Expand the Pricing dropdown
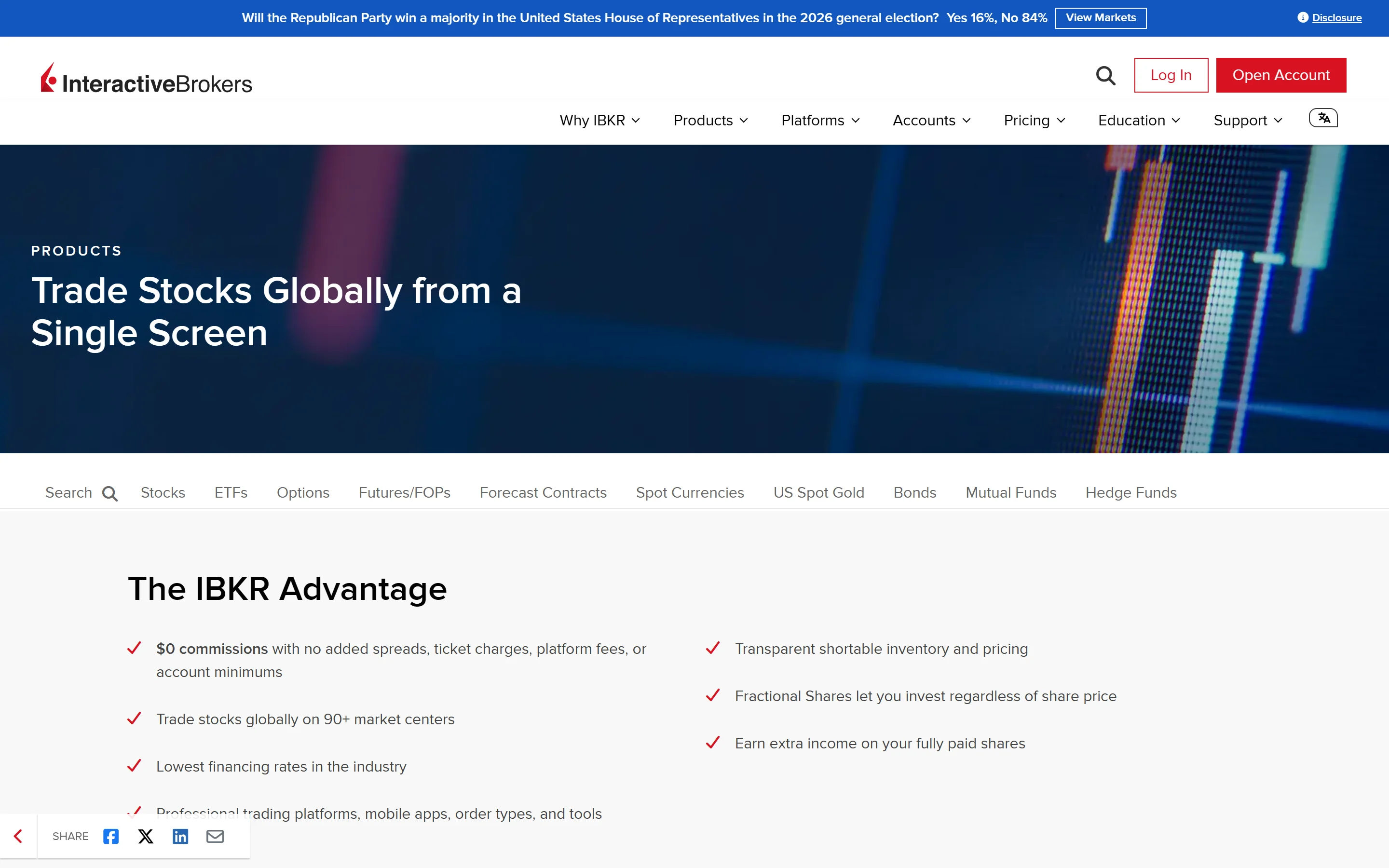 [x=1034, y=121]
